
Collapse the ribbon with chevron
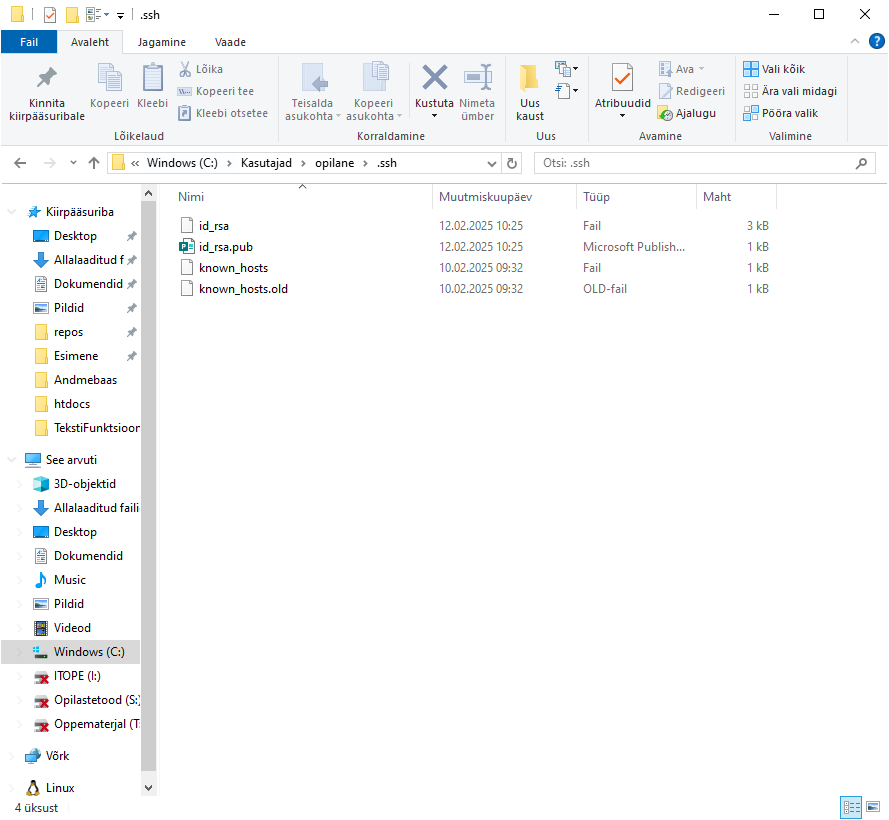coord(855,41)
